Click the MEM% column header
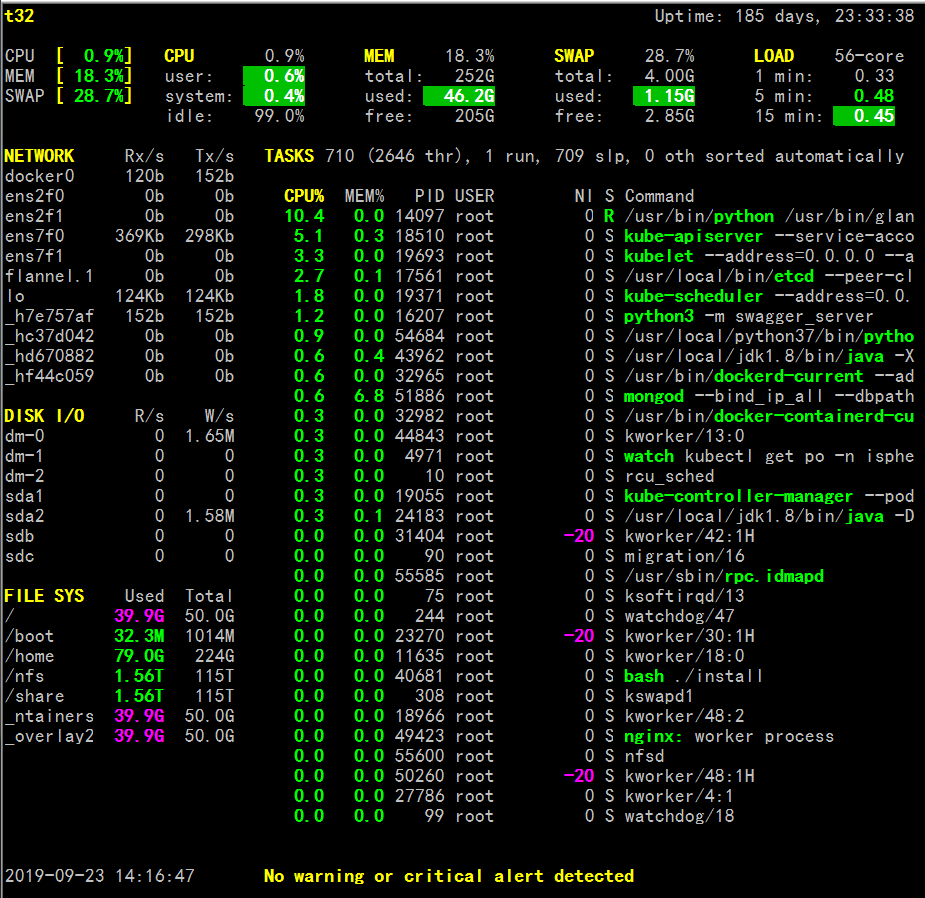 click(365, 196)
